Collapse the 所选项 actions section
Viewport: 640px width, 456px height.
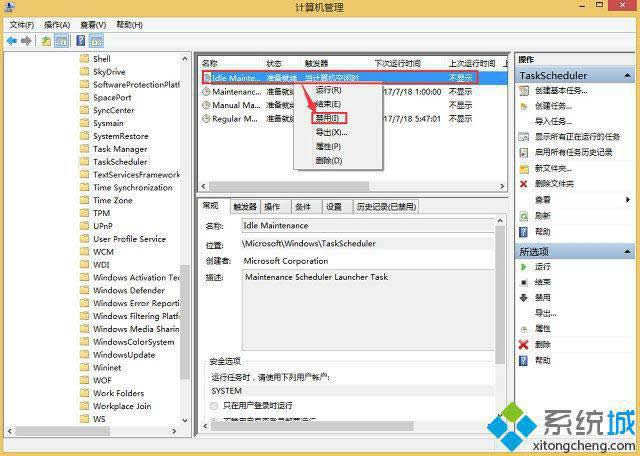627,252
